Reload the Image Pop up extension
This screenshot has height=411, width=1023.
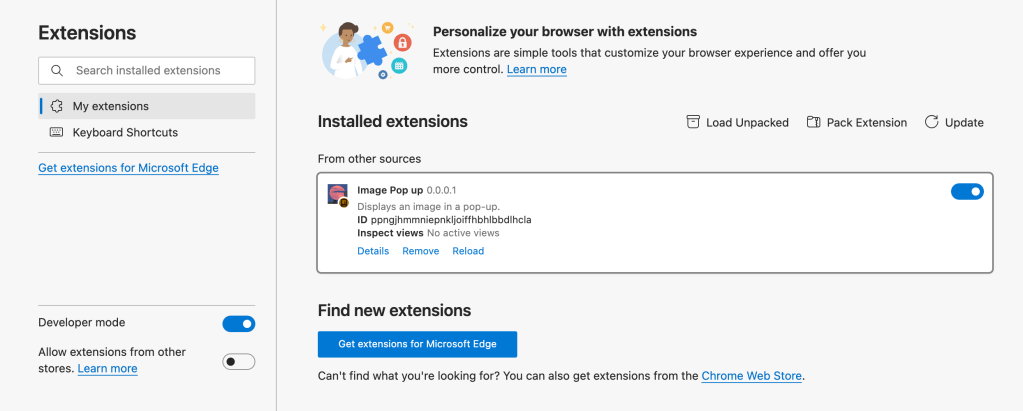[x=468, y=251]
